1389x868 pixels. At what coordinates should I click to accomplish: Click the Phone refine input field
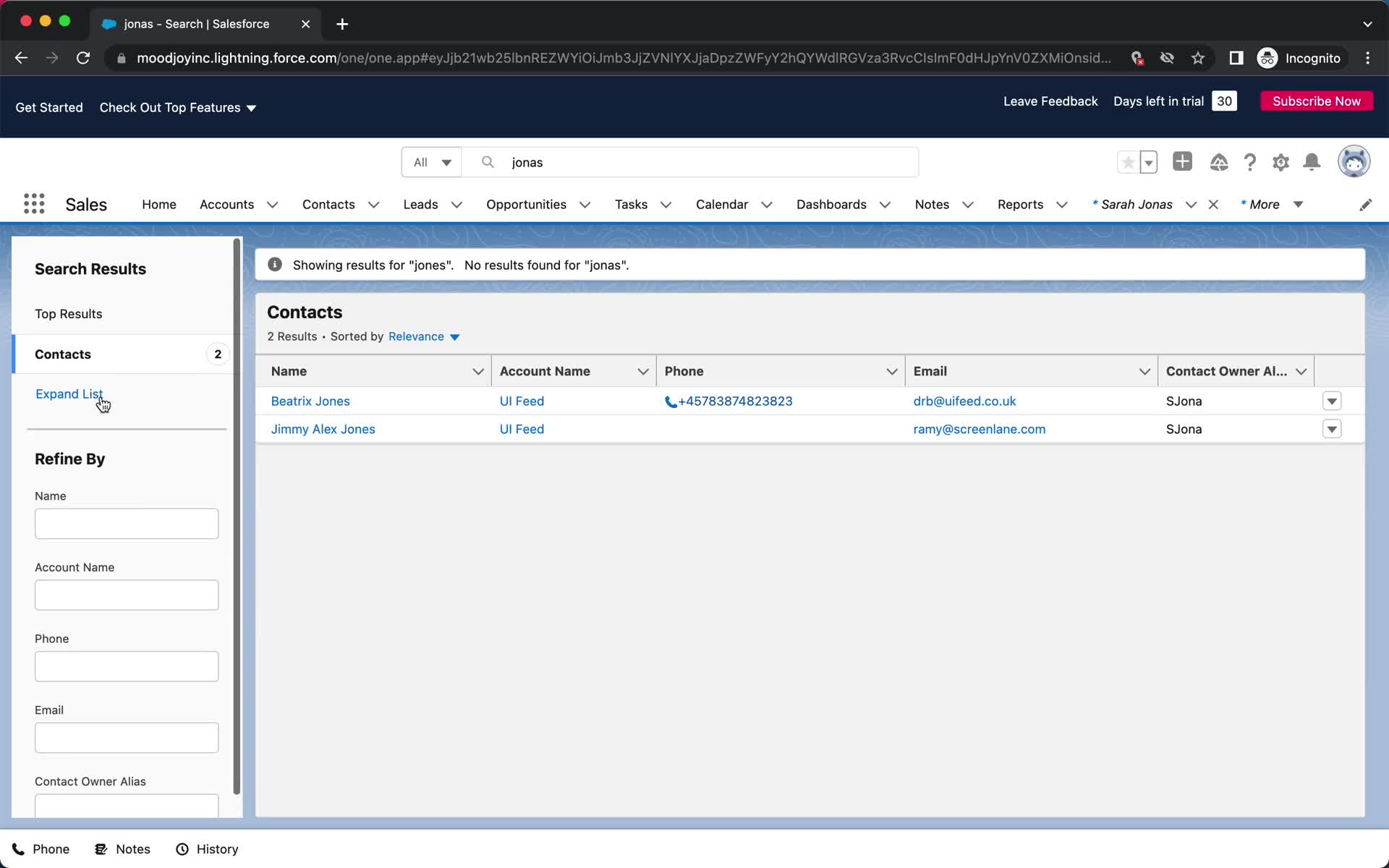click(x=127, y=666)
